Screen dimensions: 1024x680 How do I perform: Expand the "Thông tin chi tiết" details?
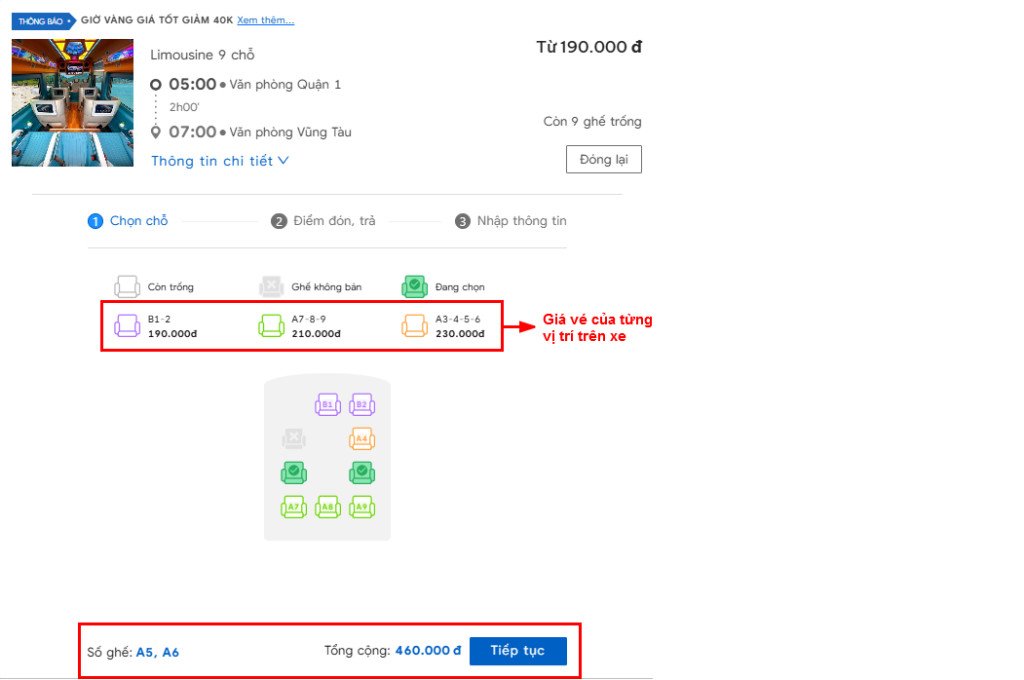(220, 161)
